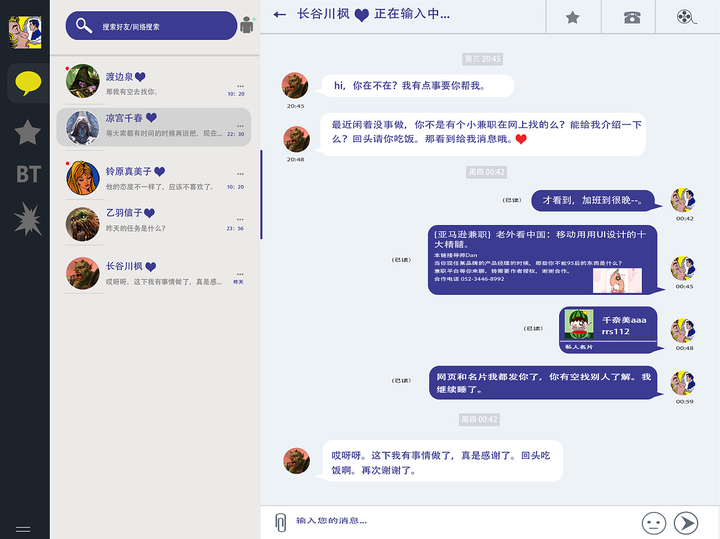Viewport: 720px width, 539px height.
Task: Open more options dots for 凉宫千春
Action: point(240,126)
